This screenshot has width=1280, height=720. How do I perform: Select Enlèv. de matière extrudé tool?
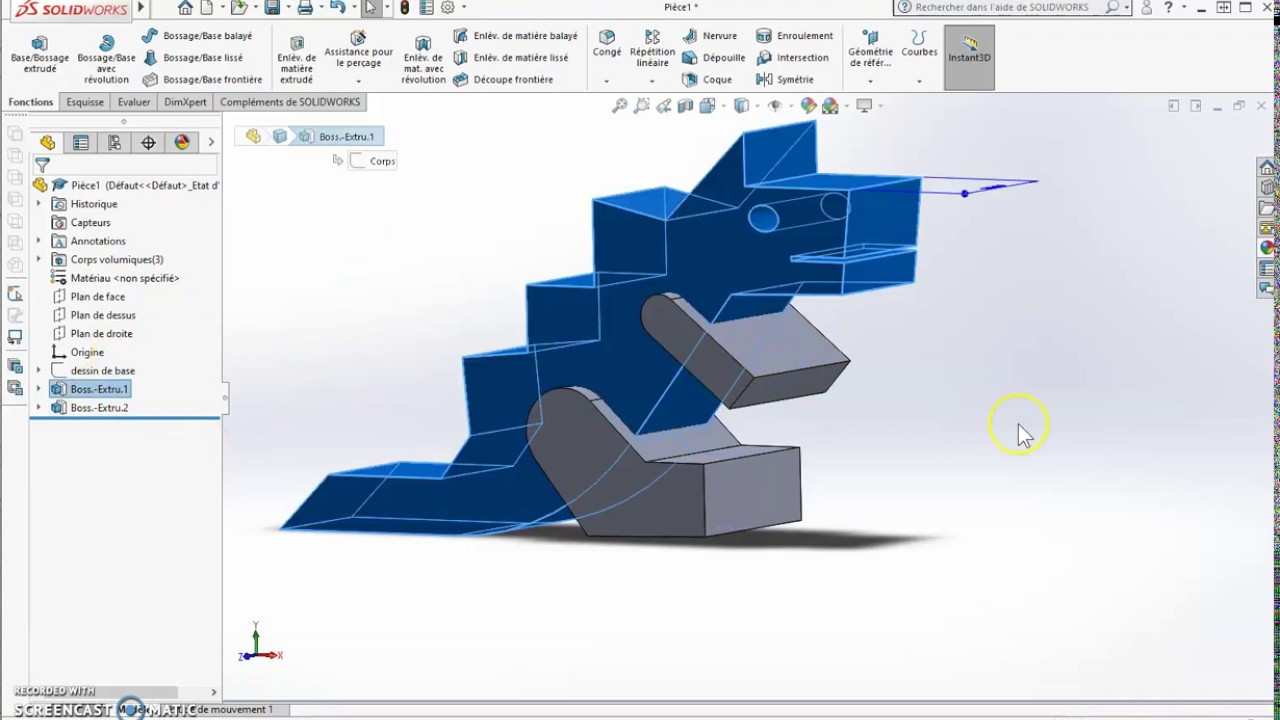tap(296, 60)
